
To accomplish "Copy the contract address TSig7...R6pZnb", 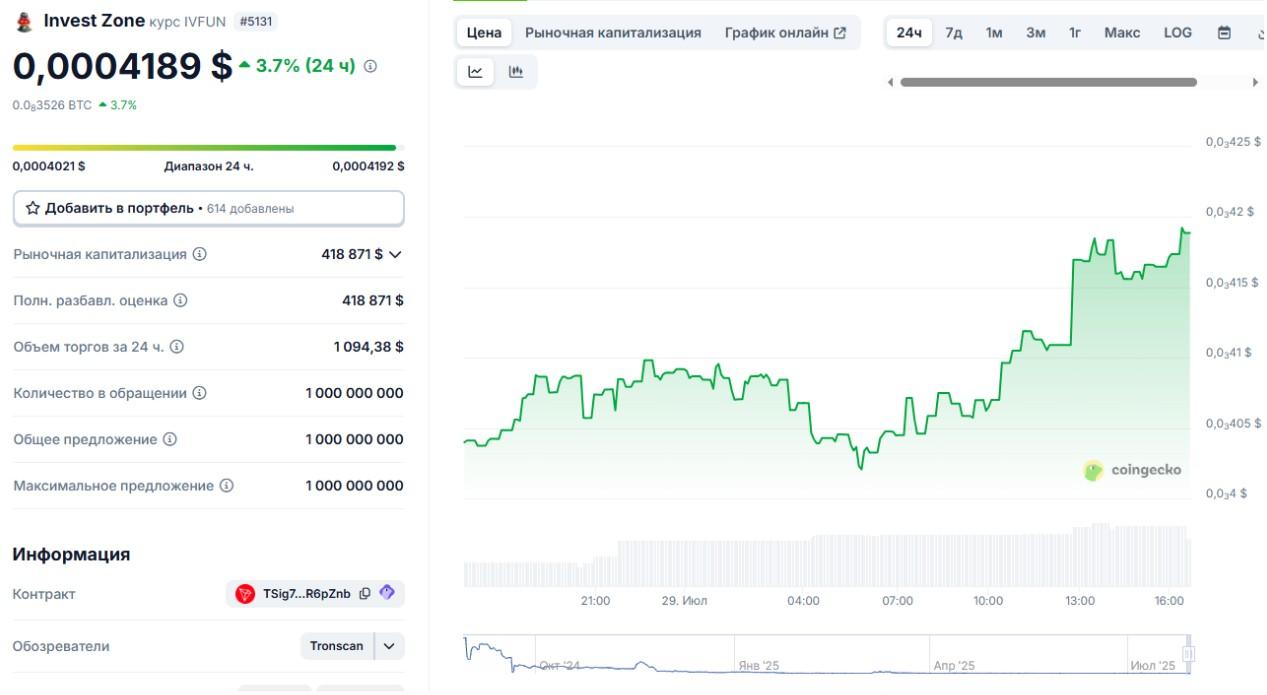I will click(x=365, y=593).
